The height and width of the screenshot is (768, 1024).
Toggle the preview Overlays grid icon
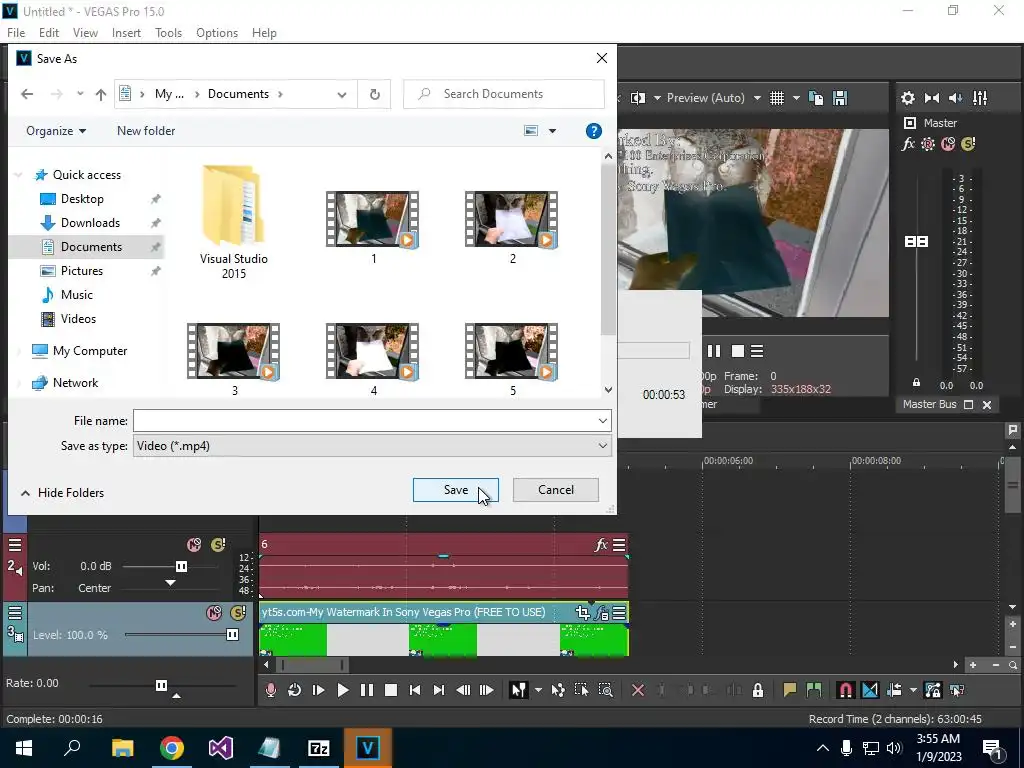point(776,98)
